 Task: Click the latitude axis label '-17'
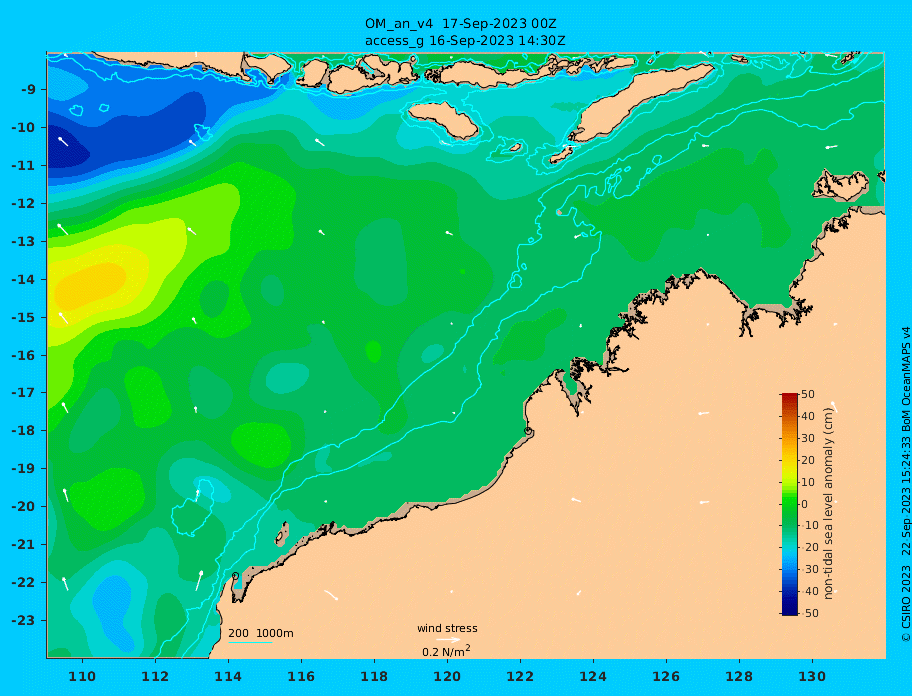[24, 393]
